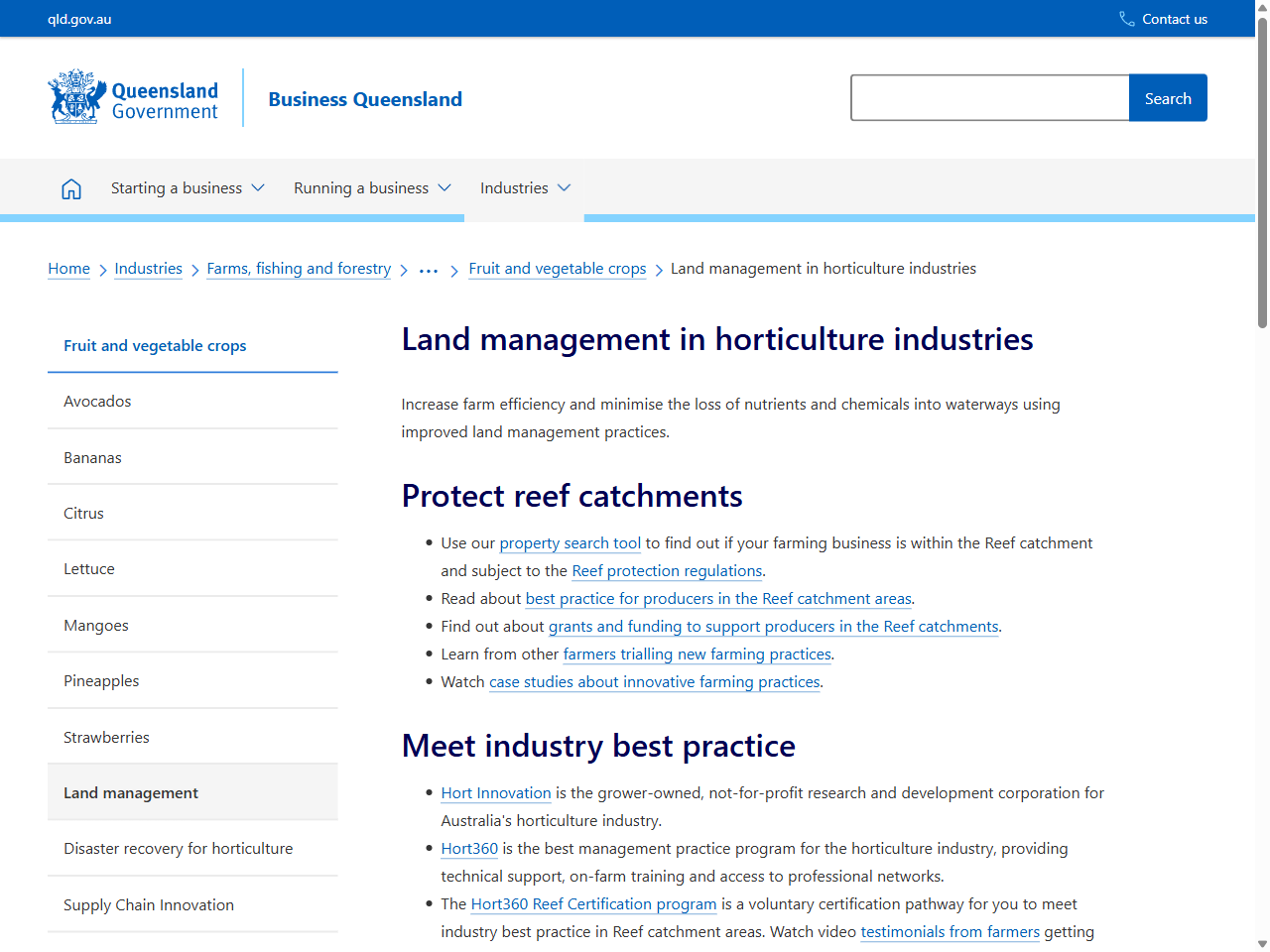Click the Queensland Government coat of arms logo
1270x952 pixels.
click(x=74, y=96)
